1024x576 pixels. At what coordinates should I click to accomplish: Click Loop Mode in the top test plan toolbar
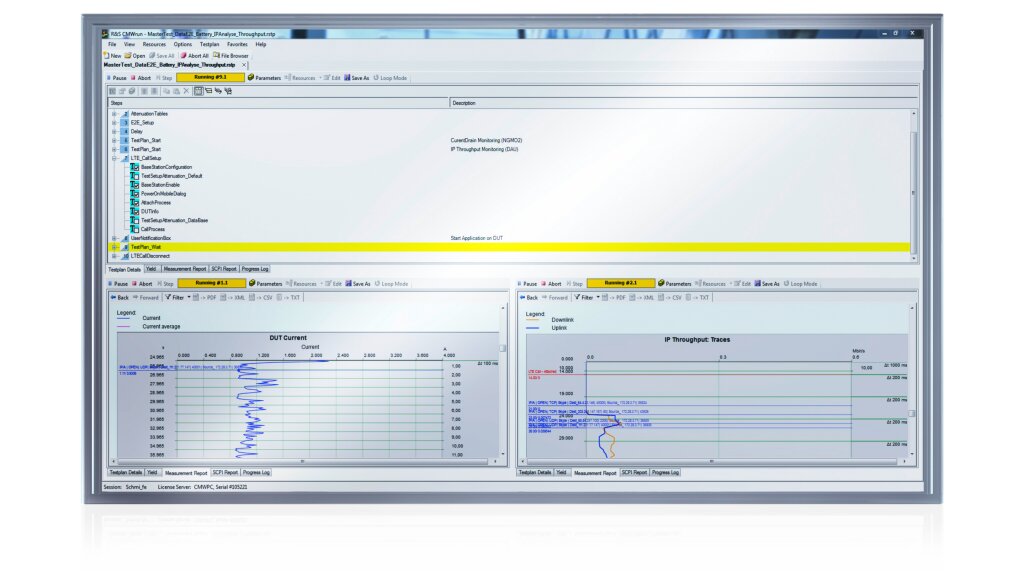click(391, 78)
